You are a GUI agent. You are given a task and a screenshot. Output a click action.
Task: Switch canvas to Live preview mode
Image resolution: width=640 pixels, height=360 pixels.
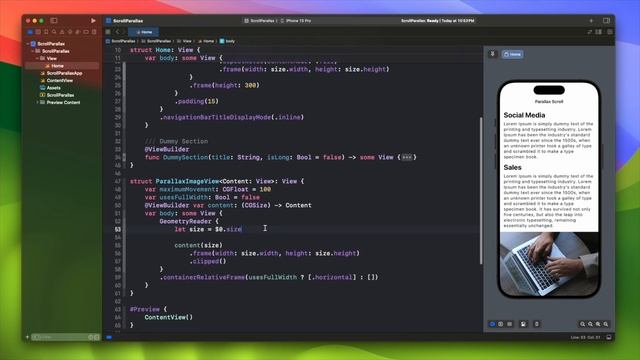(492, 324)
